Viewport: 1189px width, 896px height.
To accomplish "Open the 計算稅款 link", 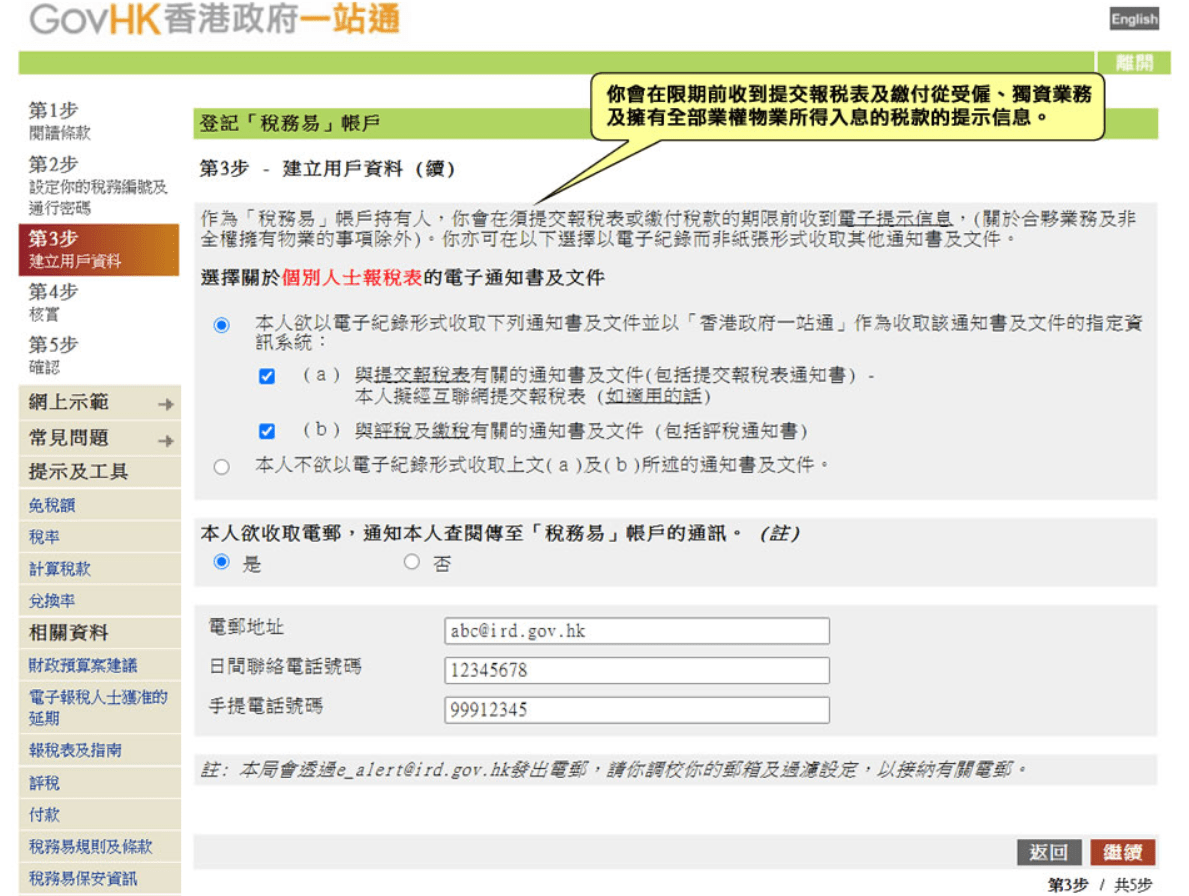I will pyautogui.click(x=60, y=569).
